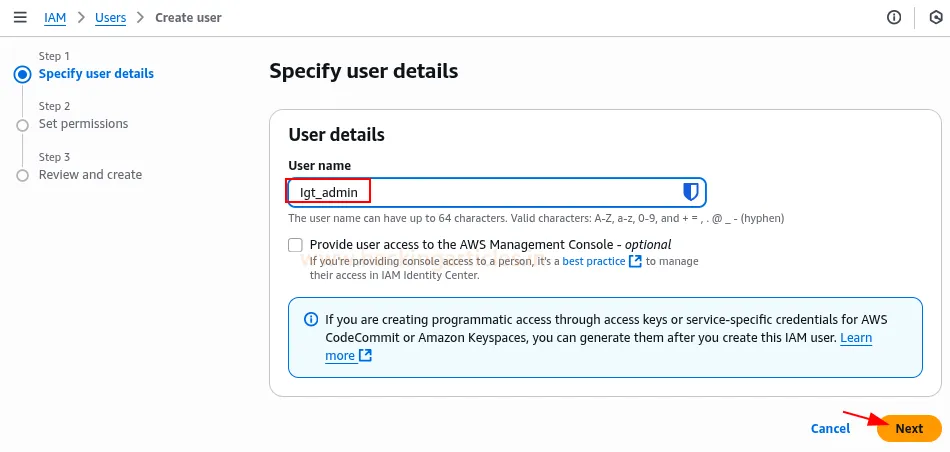
Task: Open the hamburger navigation menu
Action: click(20, 17)
